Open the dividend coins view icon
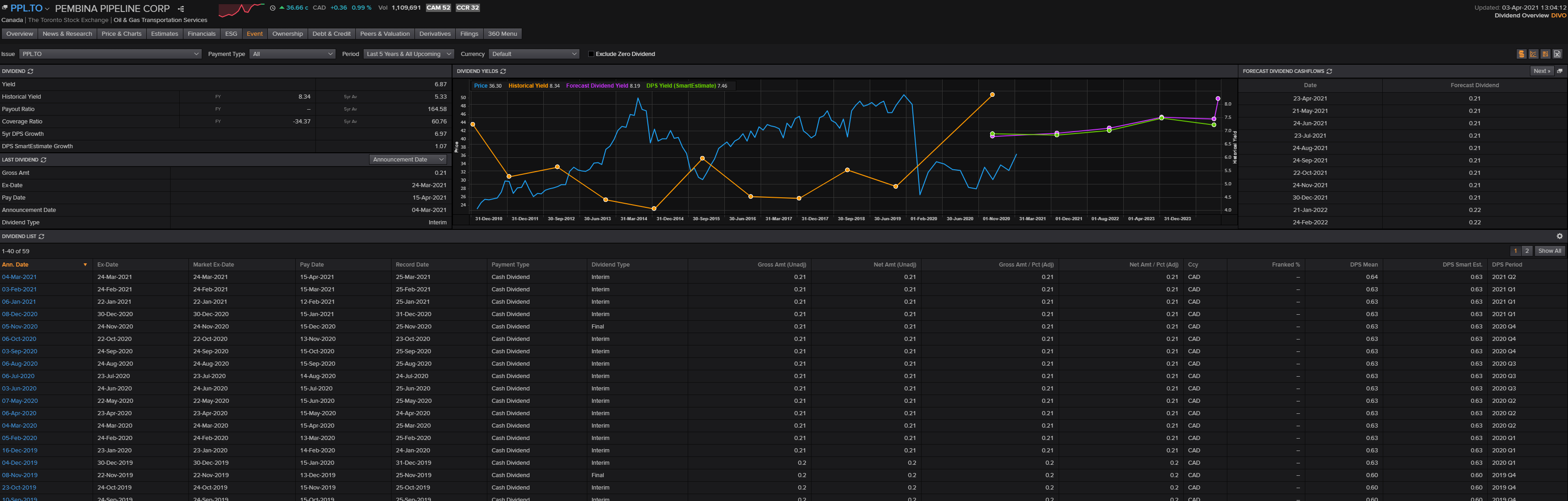Screen dimensions: 1568x501 [x=1522, y=54]
